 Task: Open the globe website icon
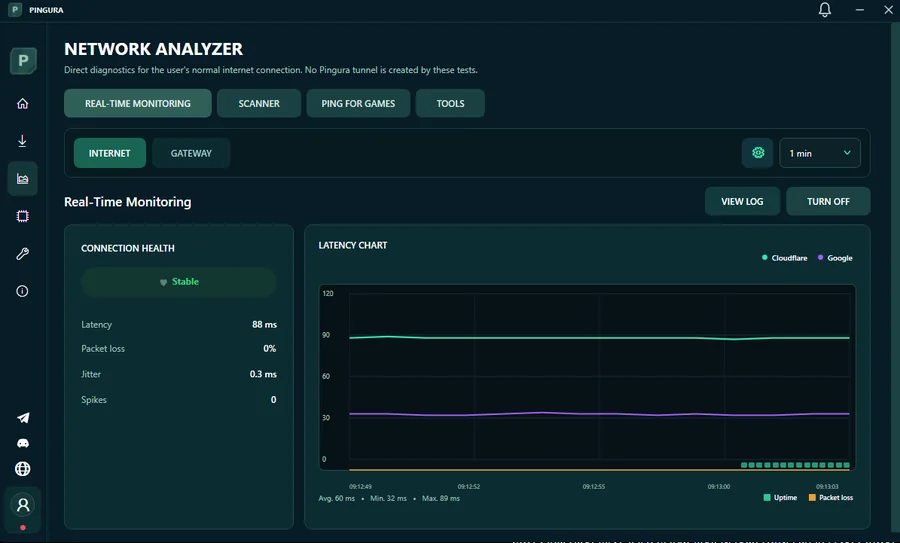(22, 469)
